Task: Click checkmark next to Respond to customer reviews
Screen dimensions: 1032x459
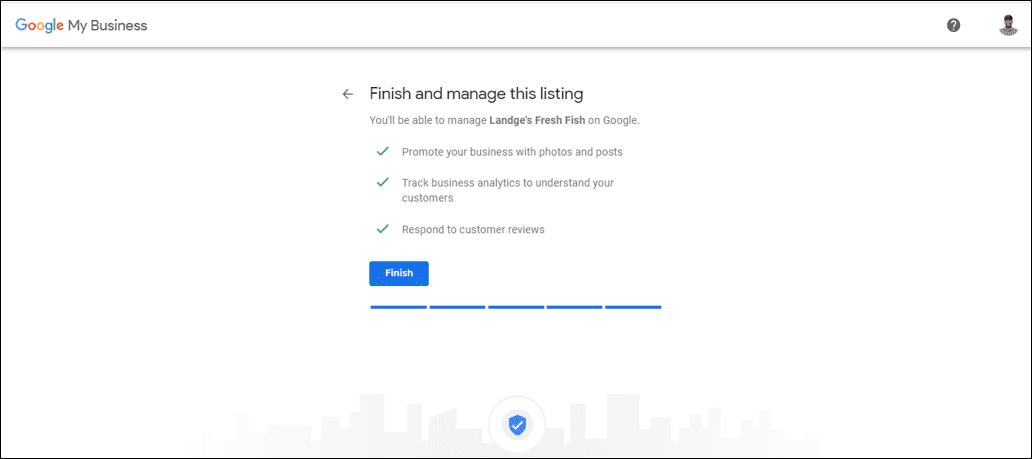Action: pyautogui.click(x=382, y=228)
